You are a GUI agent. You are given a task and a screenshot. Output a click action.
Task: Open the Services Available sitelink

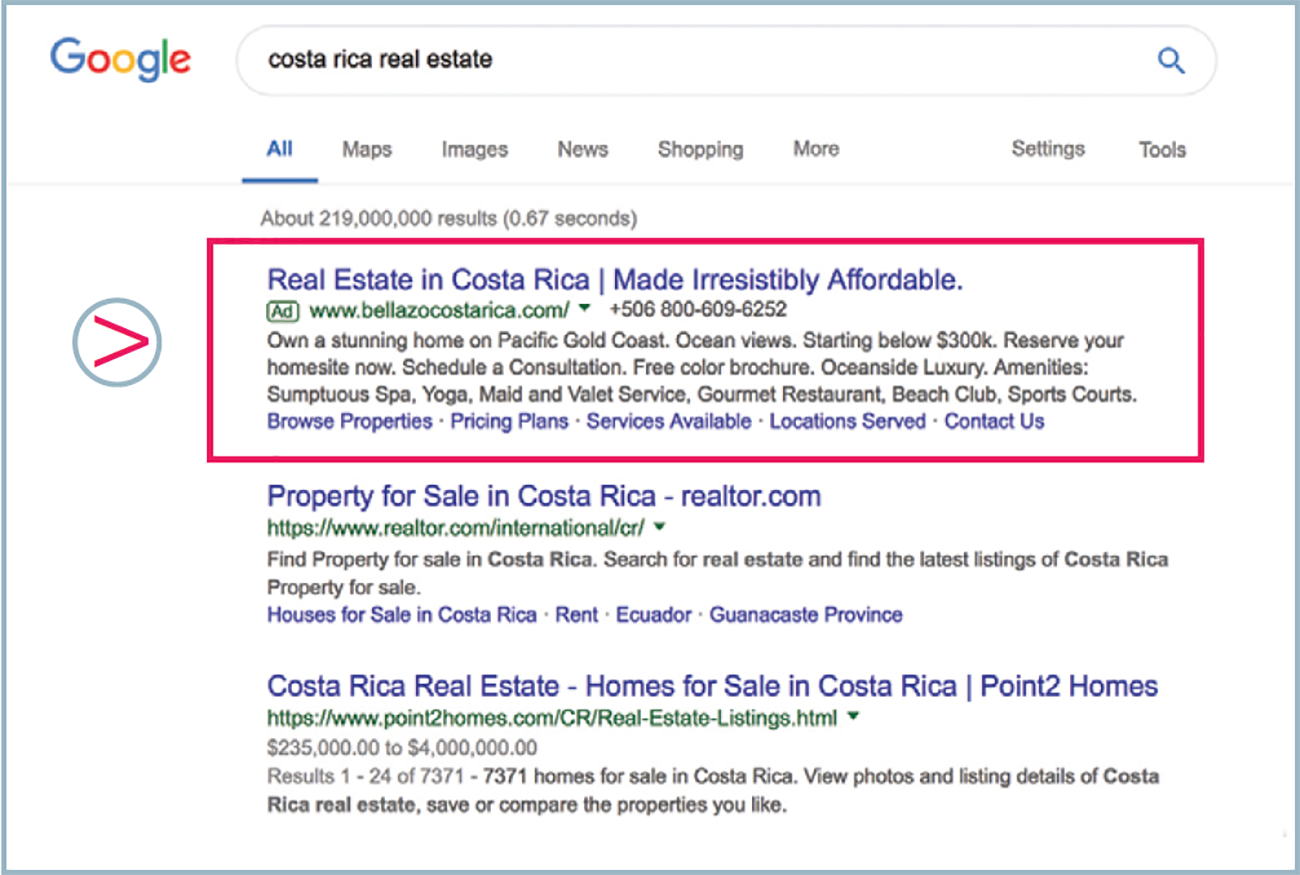tap(669, 421)
